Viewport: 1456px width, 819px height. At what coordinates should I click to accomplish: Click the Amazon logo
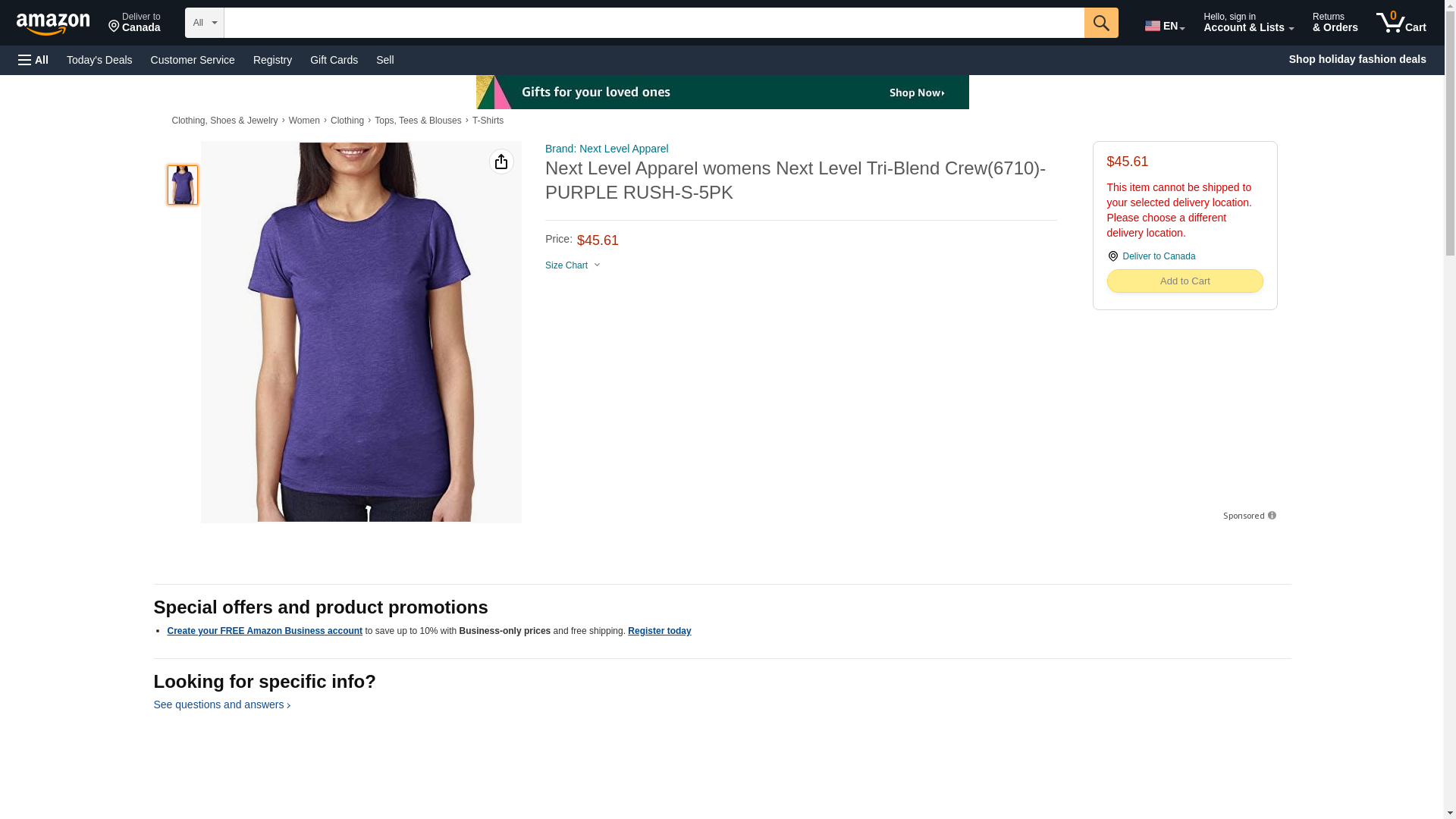pyautogui.click(x=53, y=24)
